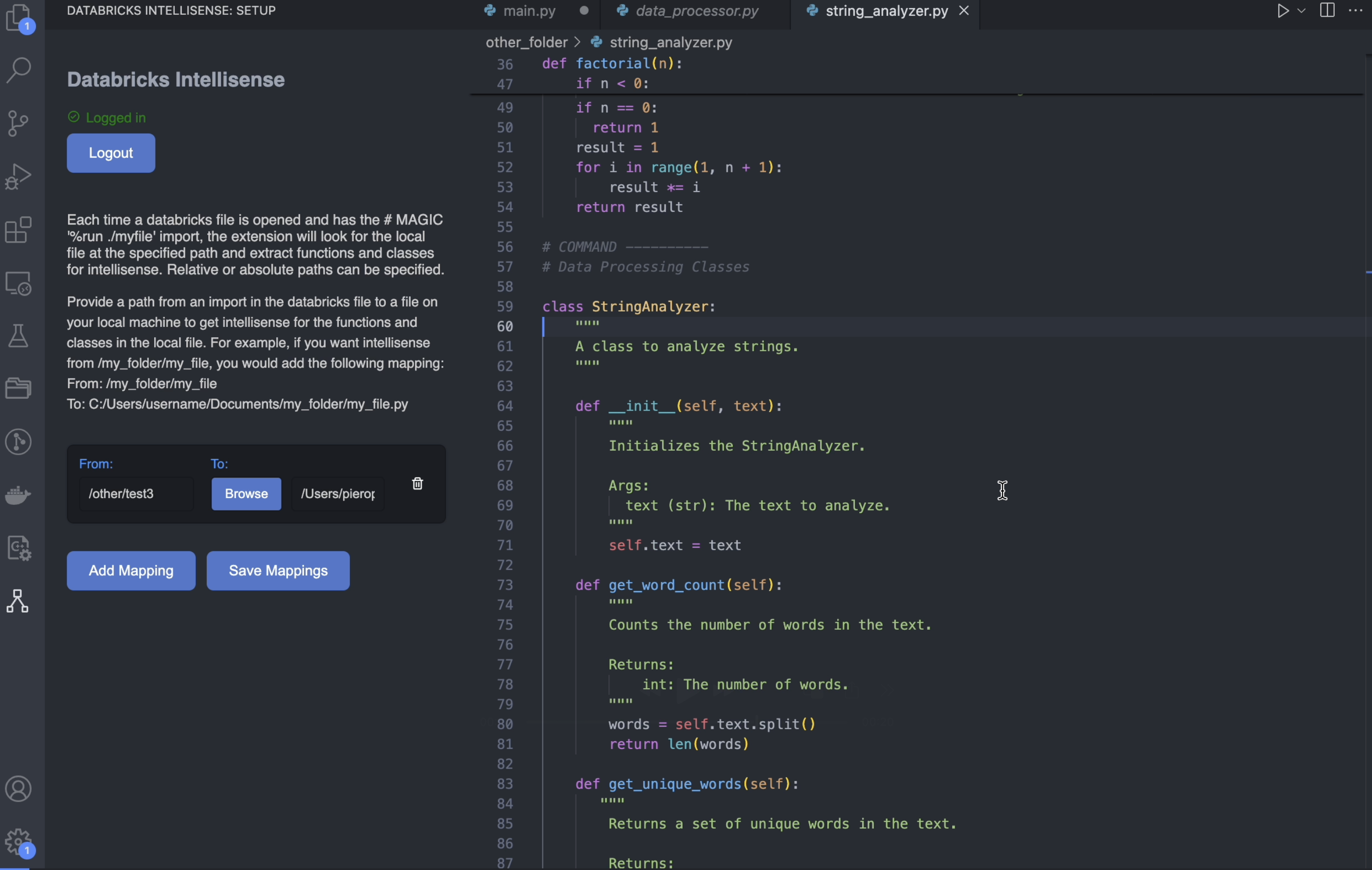Switch to the main.py tab
This screenshot has height=870, width=1372.
coord(530,11)
